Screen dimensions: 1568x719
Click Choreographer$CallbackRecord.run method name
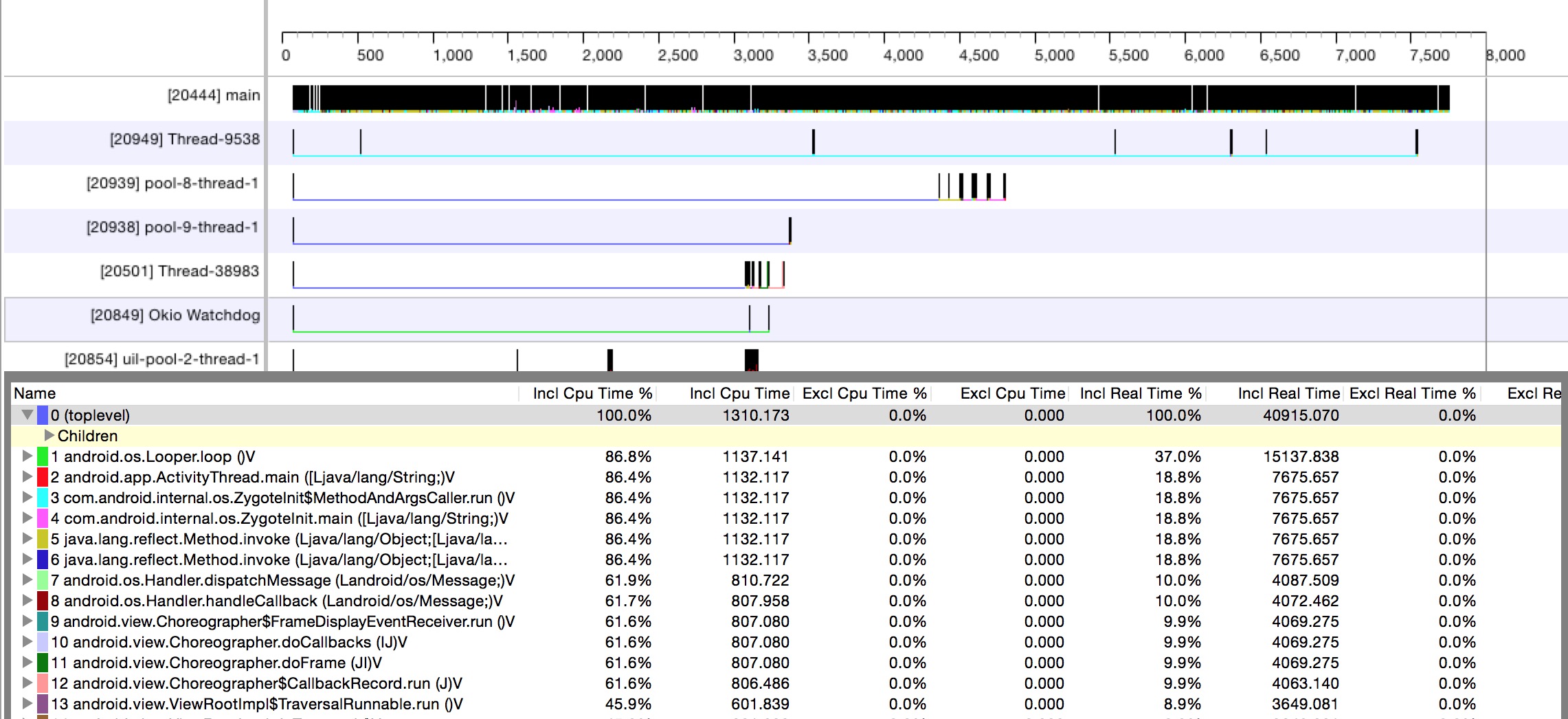267,683
